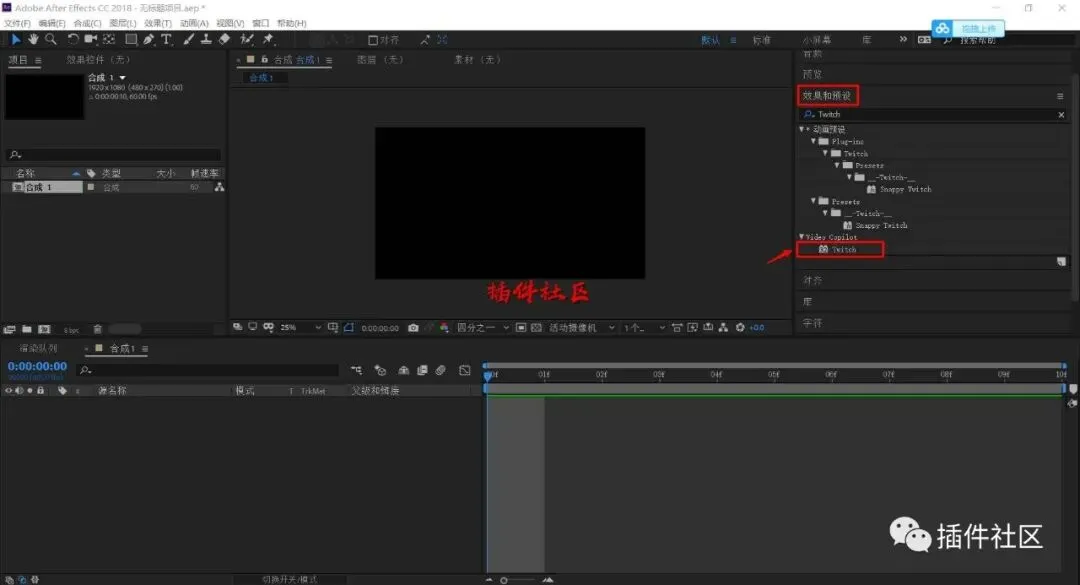Select the Puppet Pin tool

(269, 39)
